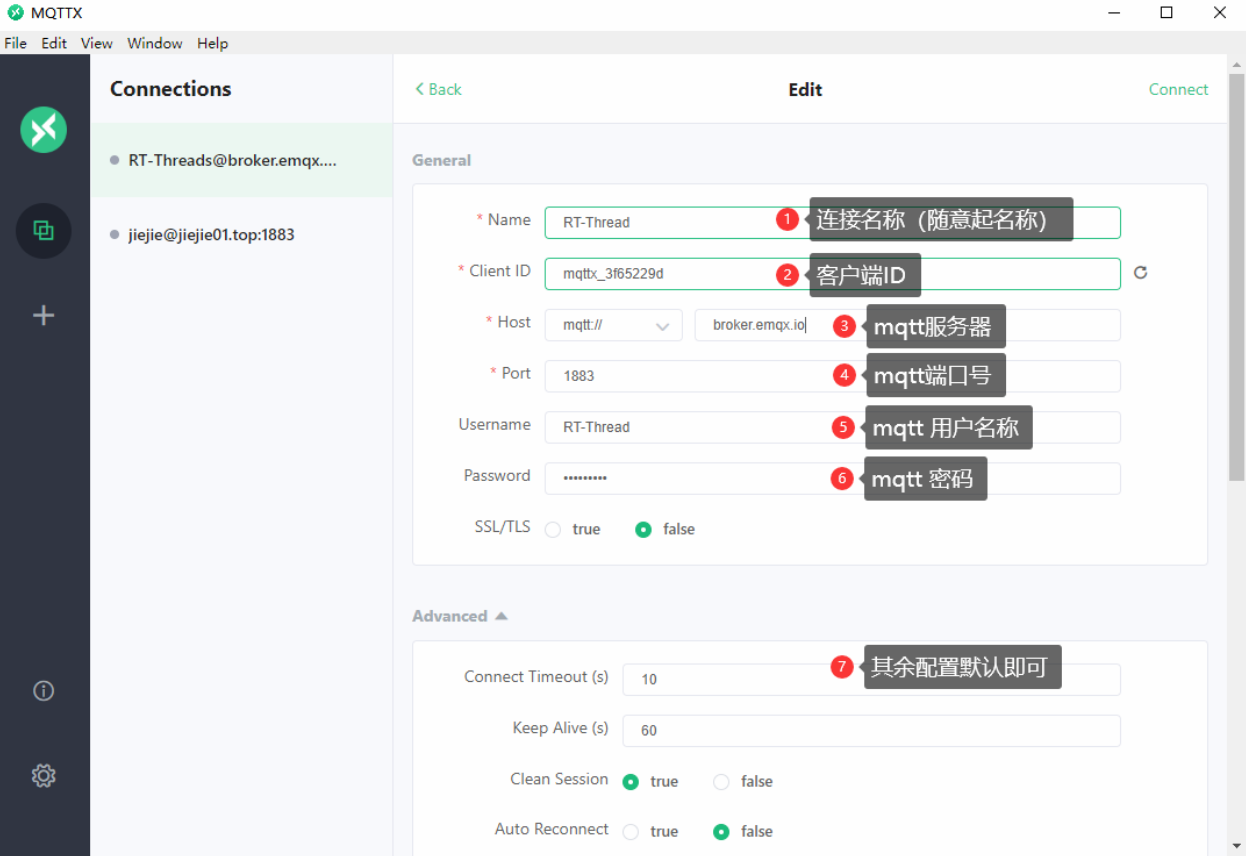Click the Edit page title
Screen dimensions: 1246x856
click(x=805, y=89)
